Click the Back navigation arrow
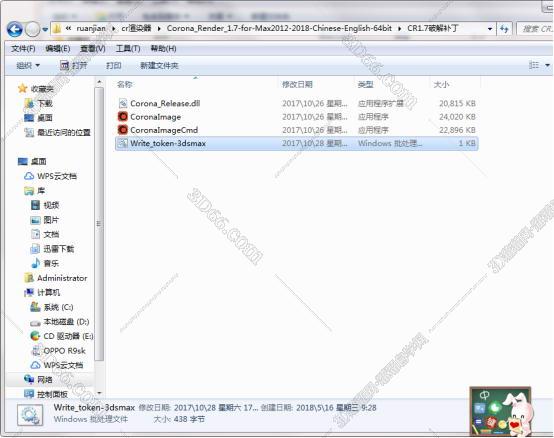Viewport: 554px width, 438px height. coord(15,29)
